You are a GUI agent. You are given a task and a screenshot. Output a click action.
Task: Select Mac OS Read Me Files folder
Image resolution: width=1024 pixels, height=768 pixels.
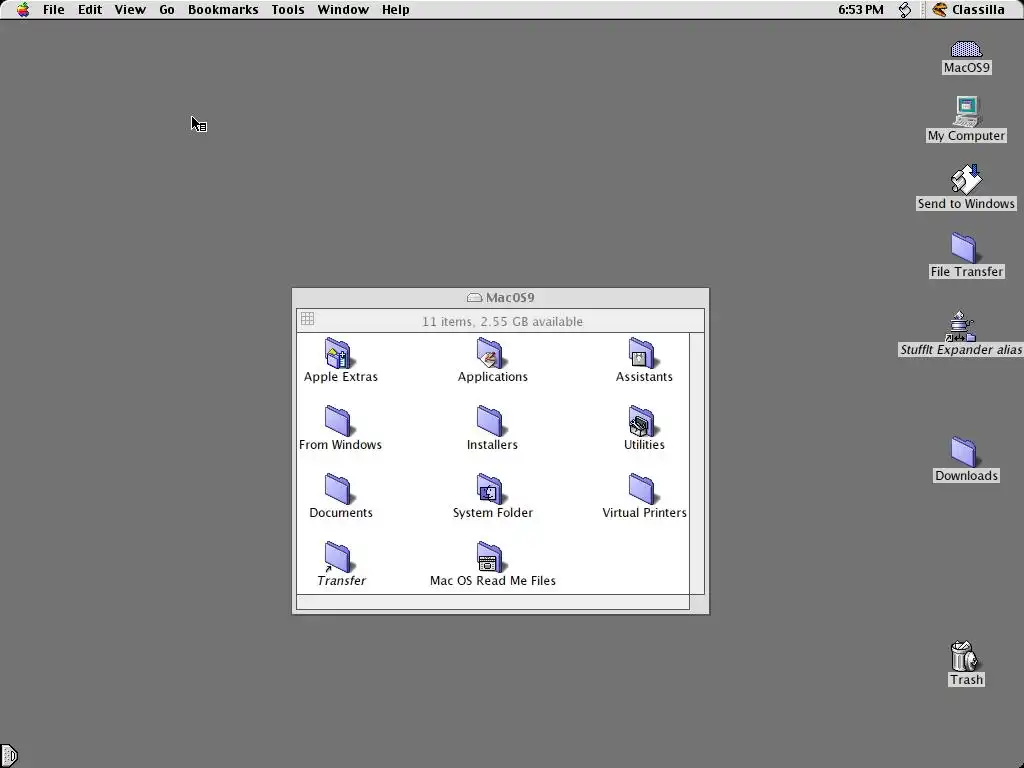[490, 557]
